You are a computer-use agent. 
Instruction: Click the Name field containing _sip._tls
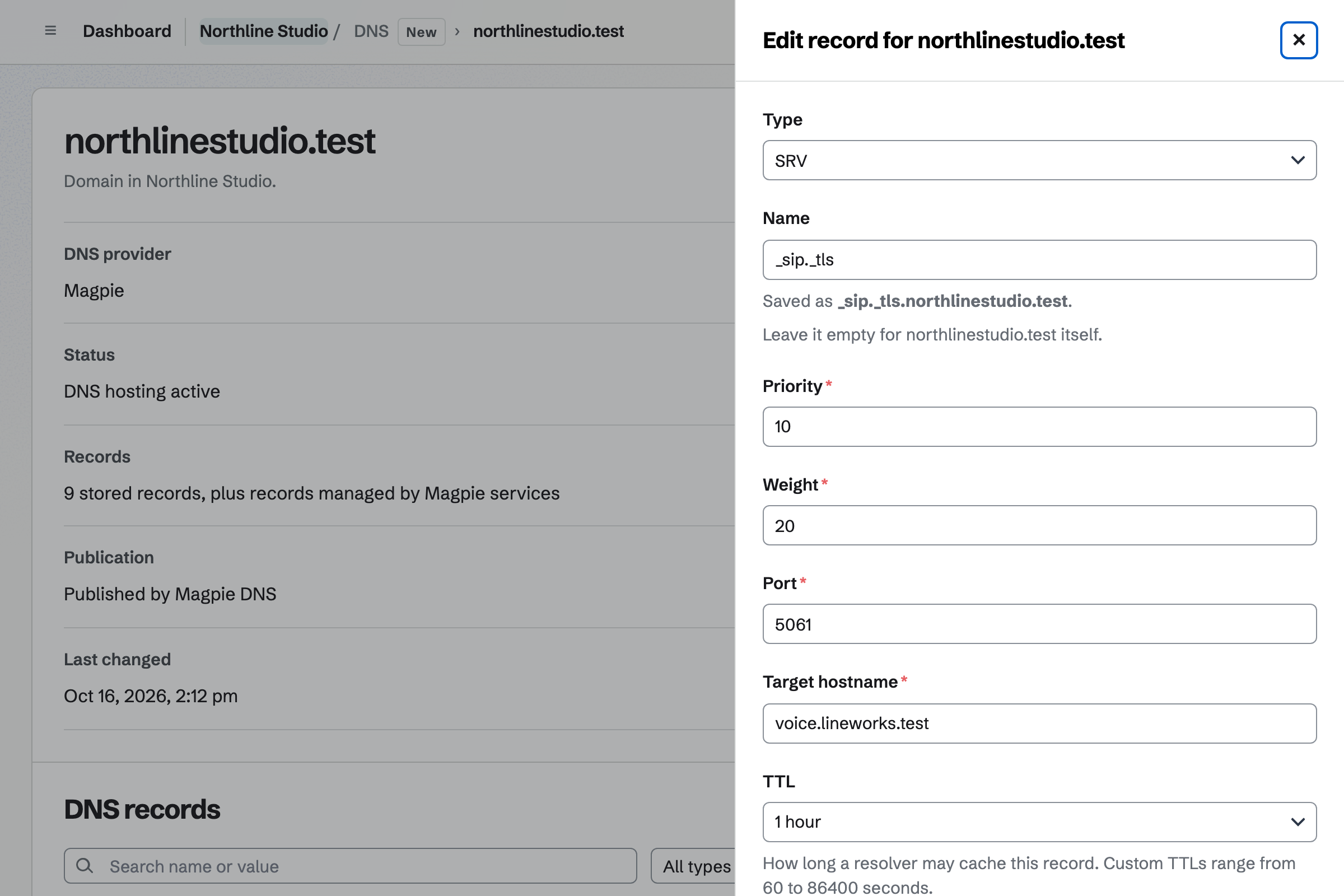[1039, 260]
